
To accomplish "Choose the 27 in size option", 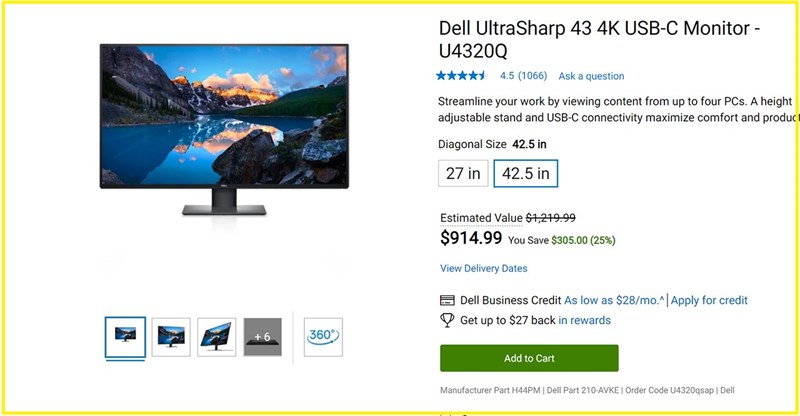I will tap(463, 174).
